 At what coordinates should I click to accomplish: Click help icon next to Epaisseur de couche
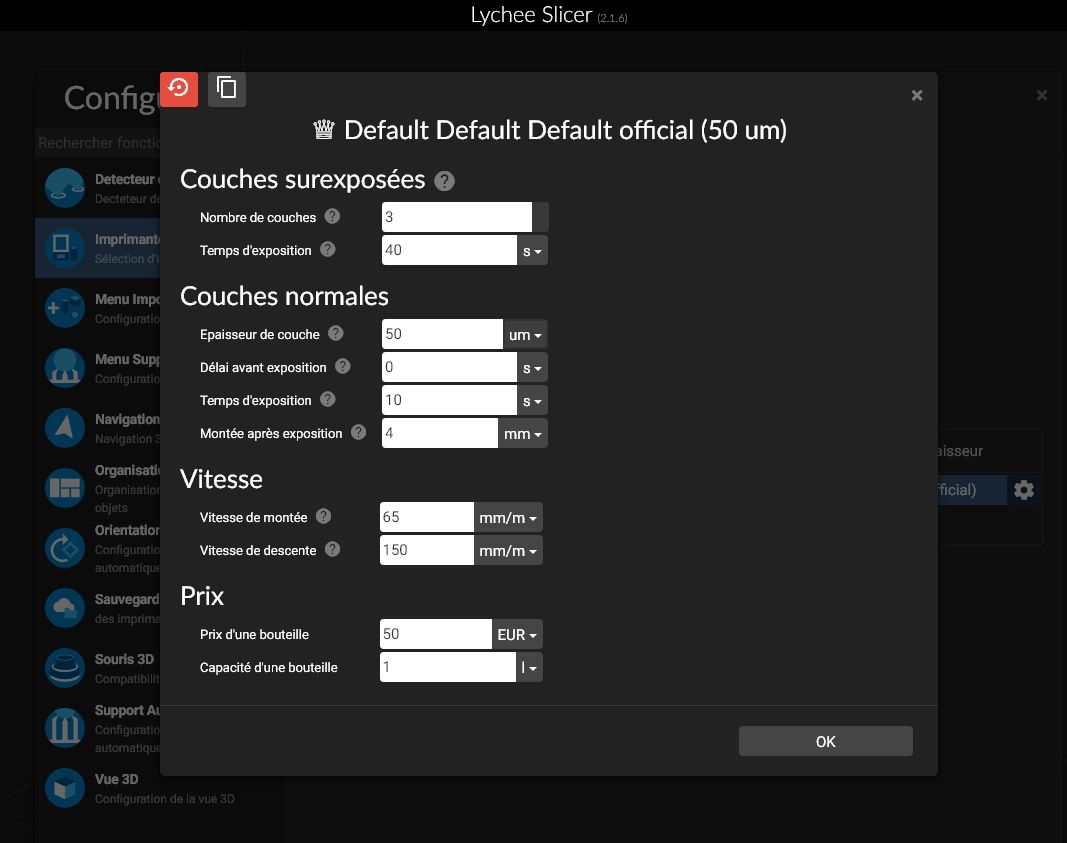click(x=336, y=334)
